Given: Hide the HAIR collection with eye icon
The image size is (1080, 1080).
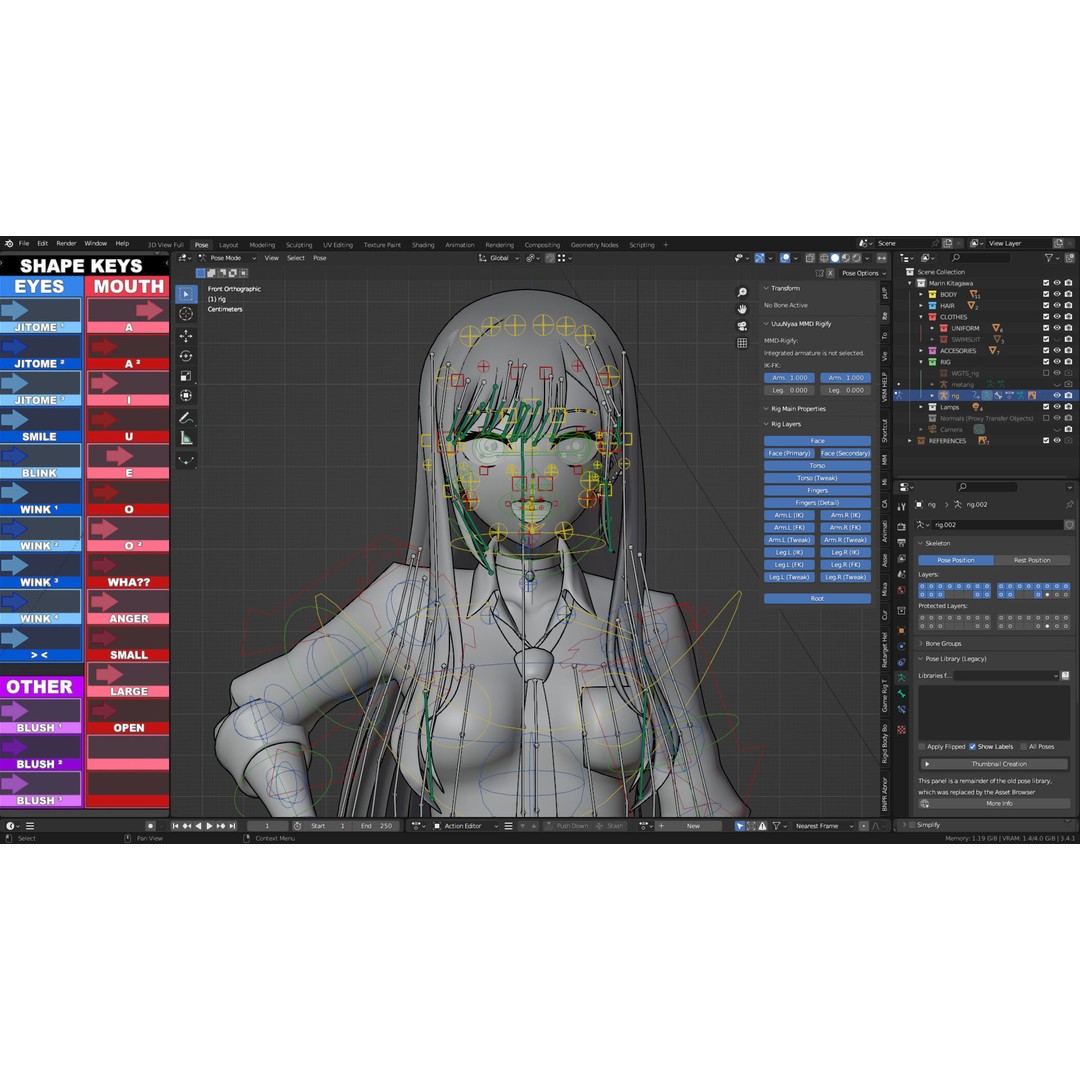Looking at the screenshot, I should (x=1057, y=305).
